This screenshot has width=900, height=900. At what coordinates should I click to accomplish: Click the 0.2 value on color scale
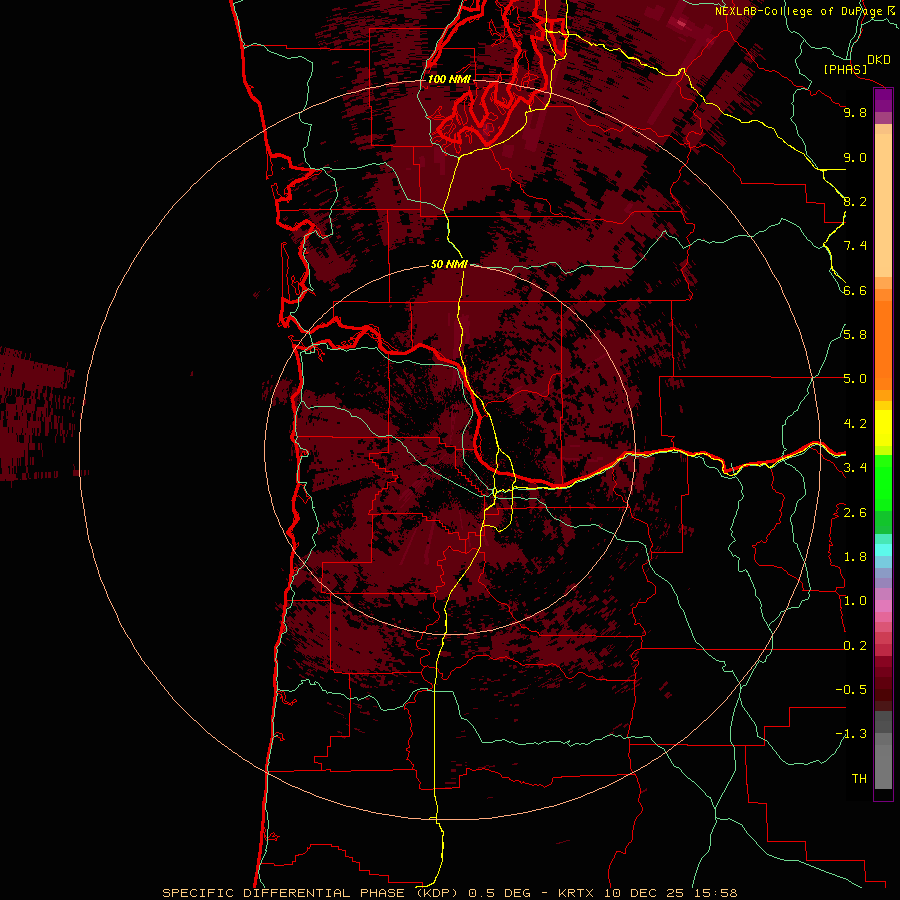[855, 646]
